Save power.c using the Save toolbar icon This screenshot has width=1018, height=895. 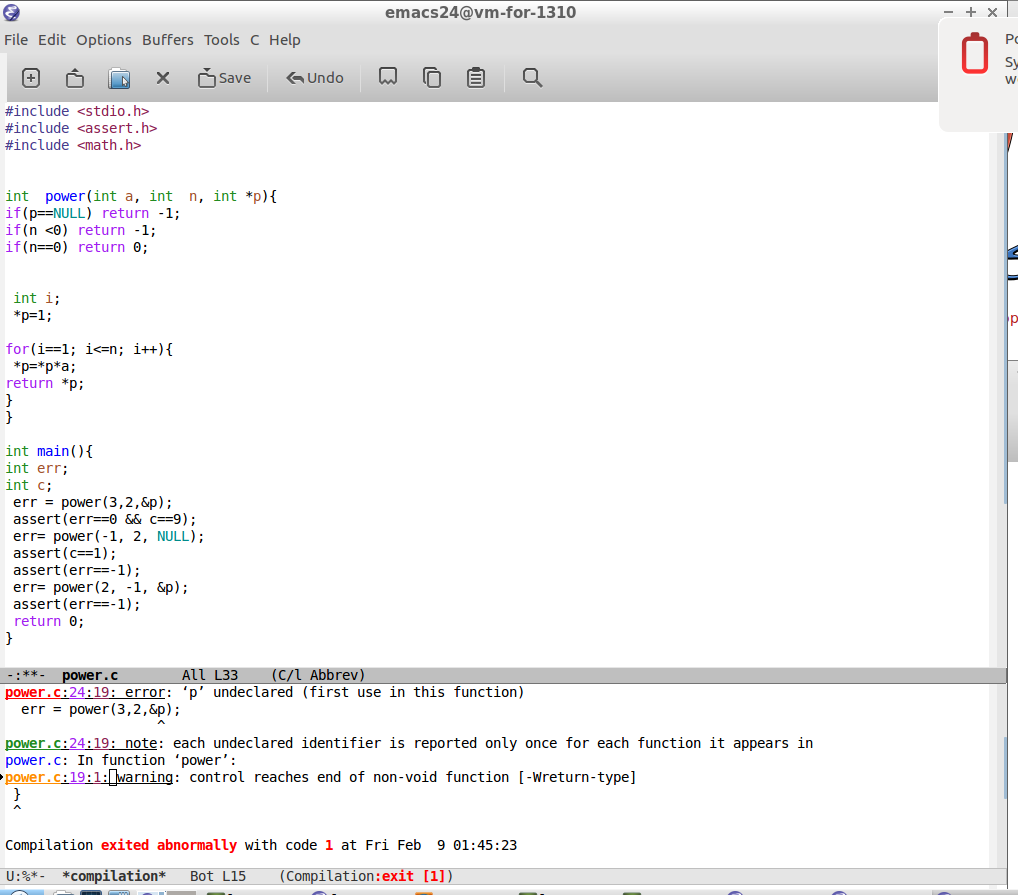[x=224, y=77]
